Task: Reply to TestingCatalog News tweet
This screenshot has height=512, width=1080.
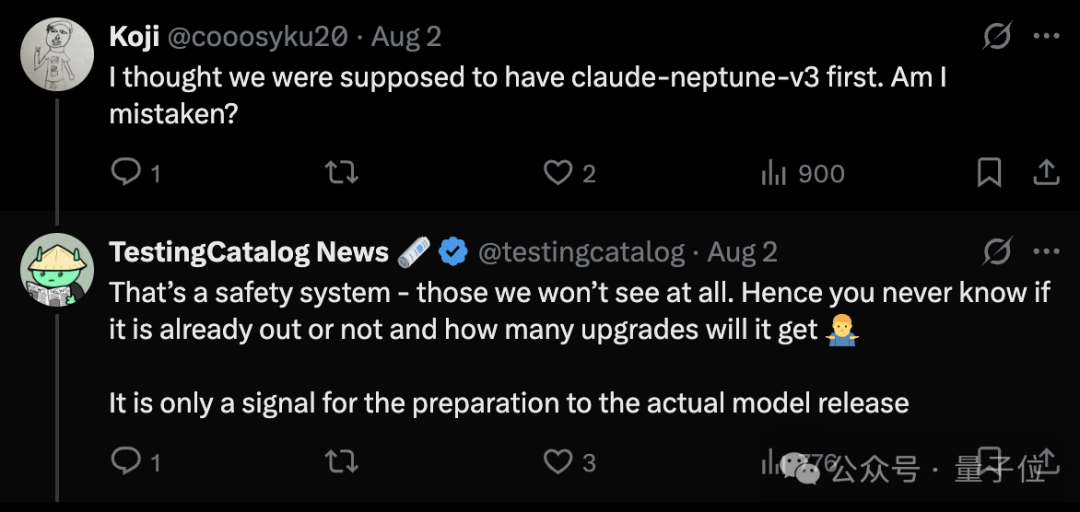Action: (x=136, y=462)
